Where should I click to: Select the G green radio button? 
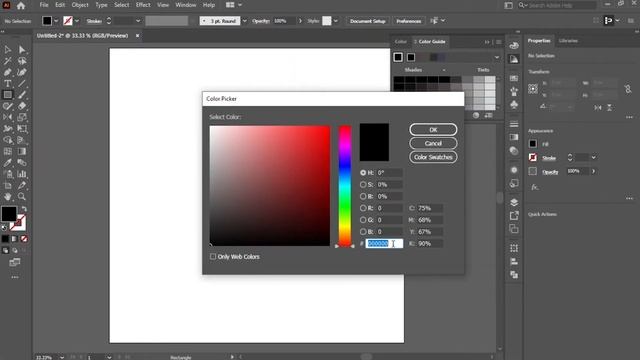[x=363, y=220]
